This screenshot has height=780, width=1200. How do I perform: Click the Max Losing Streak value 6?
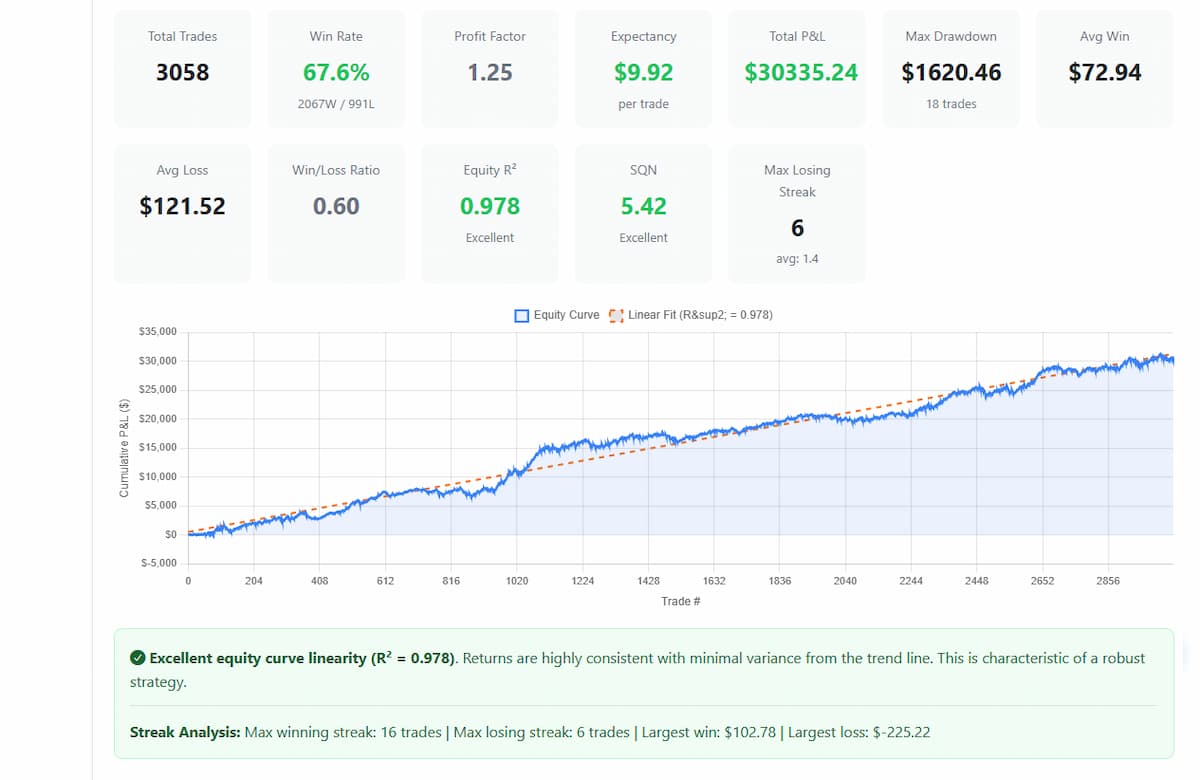pos(797,228)
